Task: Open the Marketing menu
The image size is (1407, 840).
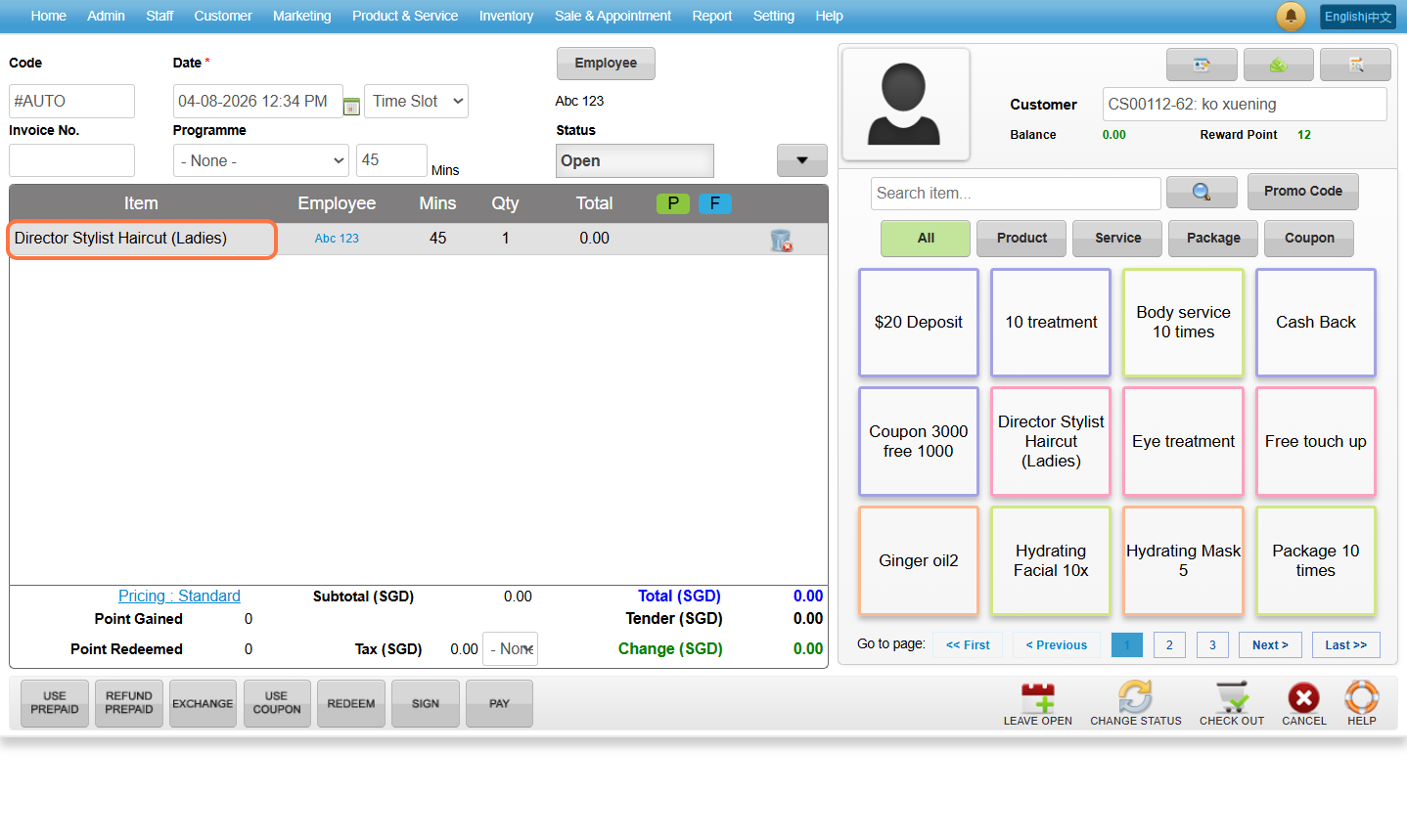Action: 301,16
